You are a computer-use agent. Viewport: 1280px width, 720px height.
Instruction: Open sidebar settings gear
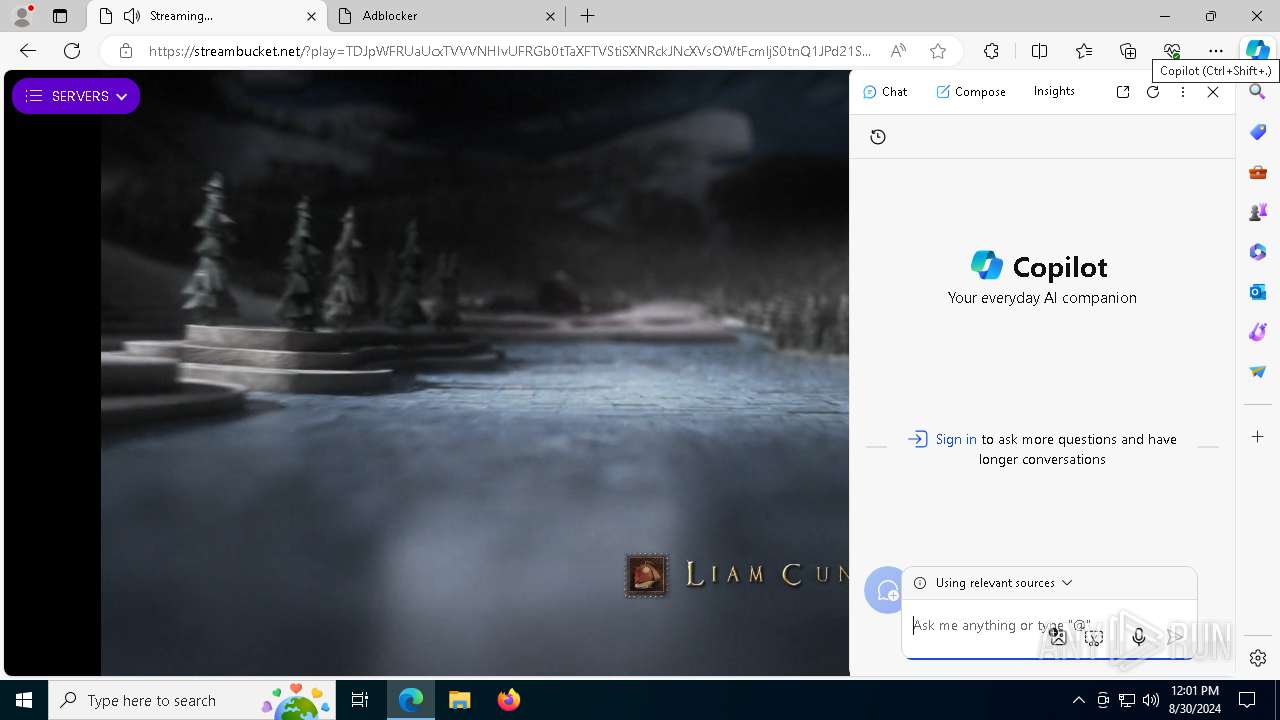(x=1258, y=658)
